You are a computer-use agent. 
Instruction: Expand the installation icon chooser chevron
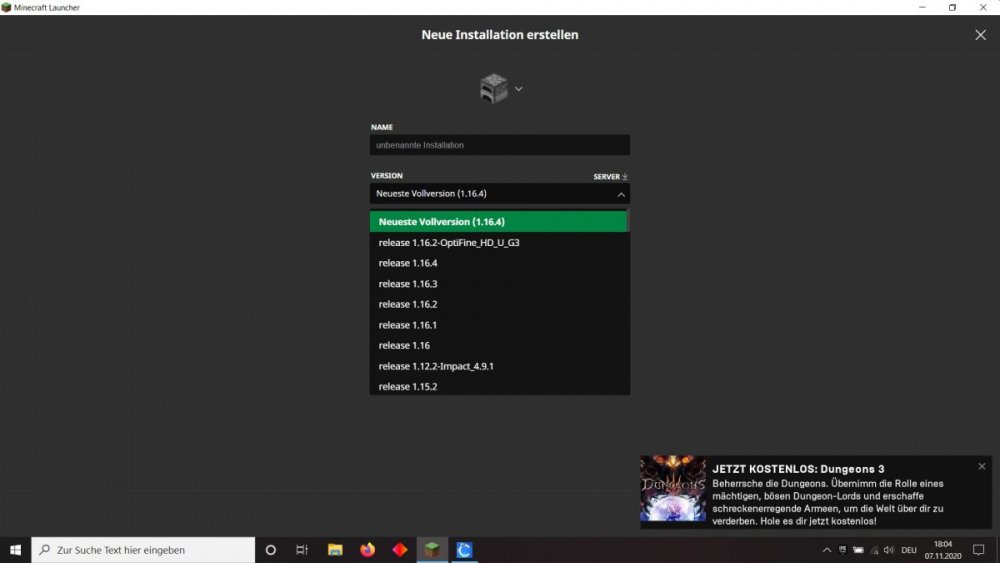click(x=518, y=89)
